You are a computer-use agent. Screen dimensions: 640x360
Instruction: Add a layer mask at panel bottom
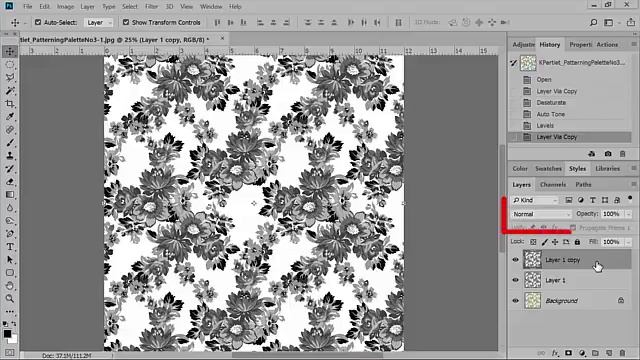569,353
